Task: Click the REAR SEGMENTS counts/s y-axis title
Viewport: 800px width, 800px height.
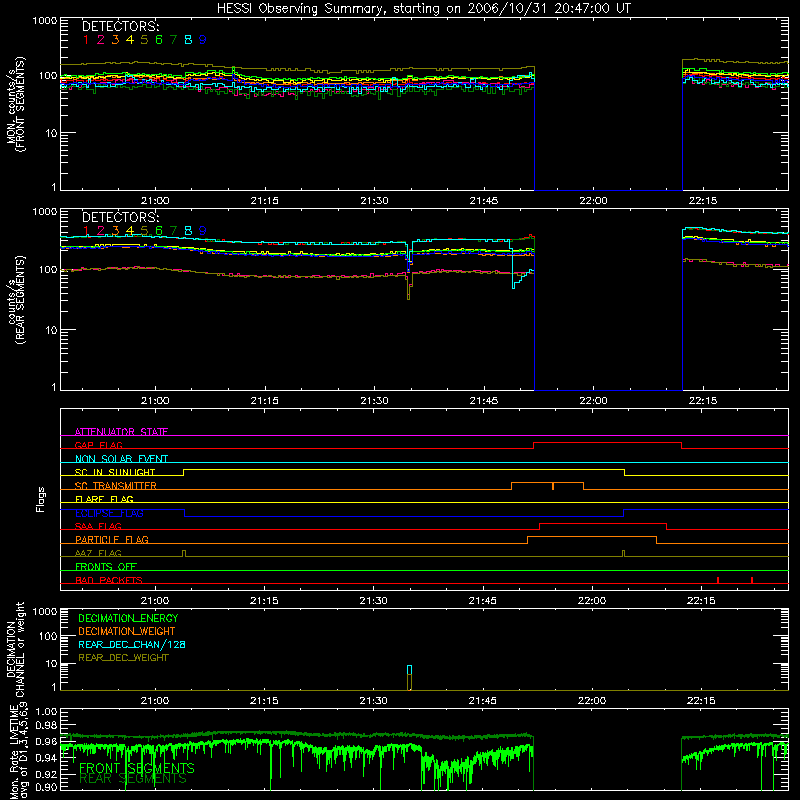Action: (x=16, y=299)
